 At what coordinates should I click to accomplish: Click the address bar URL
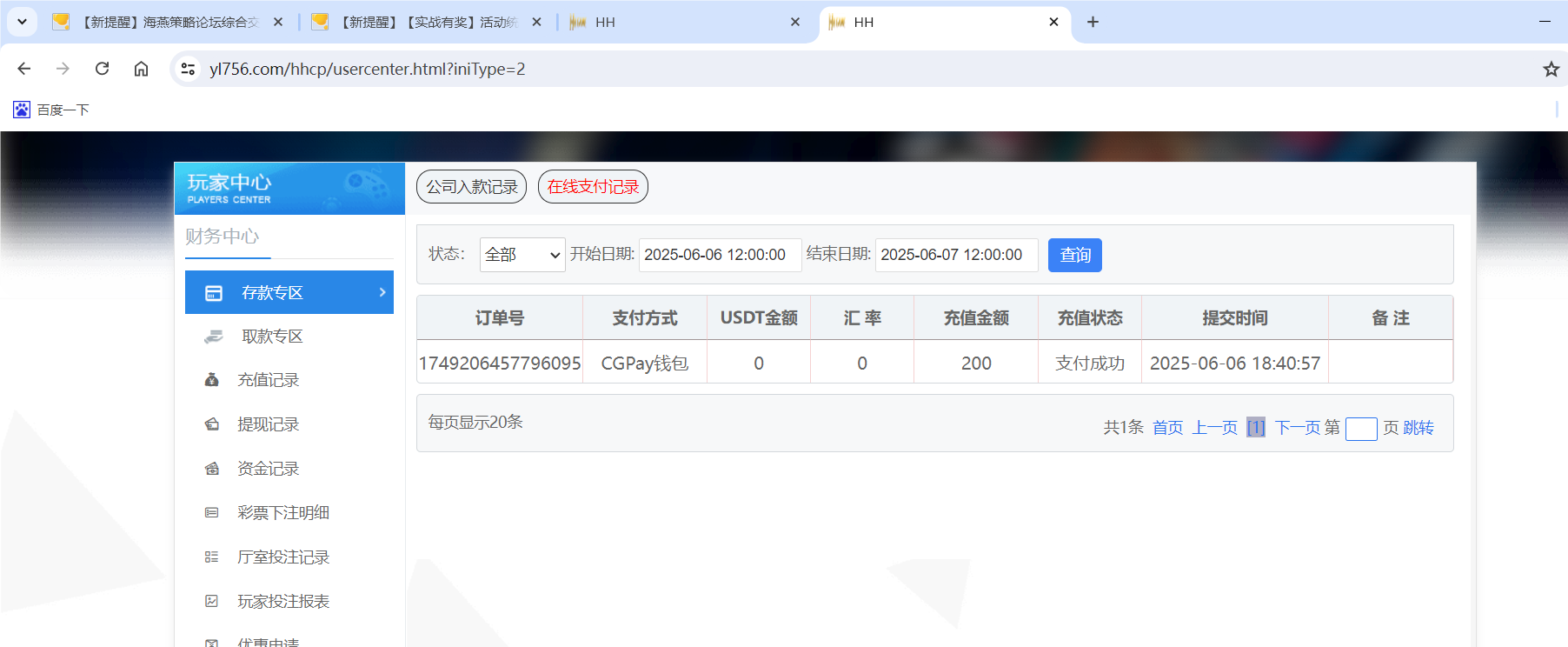(367, 69)
